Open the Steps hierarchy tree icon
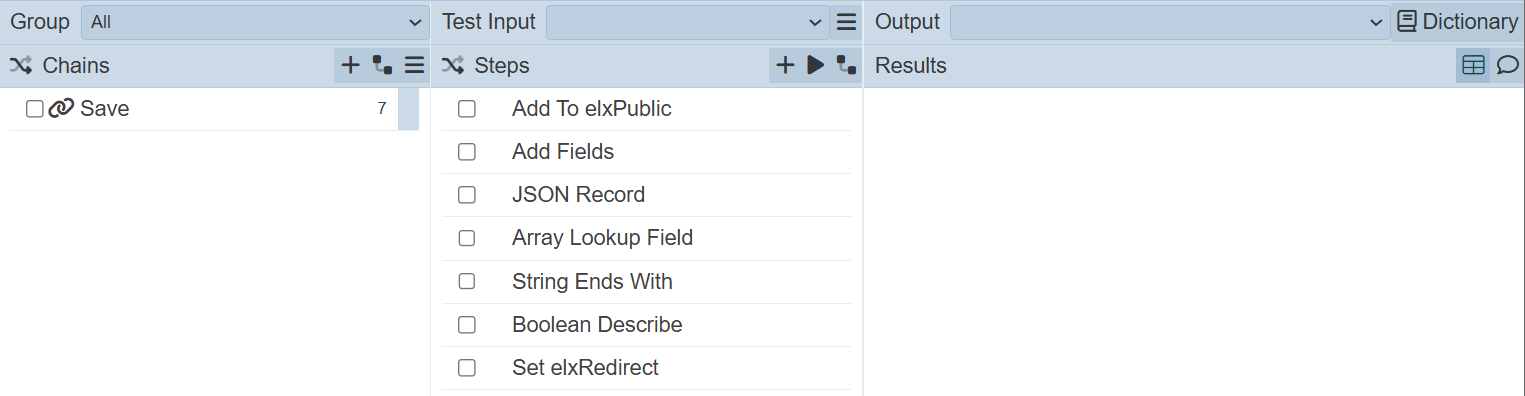The width and height of the screenshot is (1525, 396). pyautogui.click(x=846, y=66)
